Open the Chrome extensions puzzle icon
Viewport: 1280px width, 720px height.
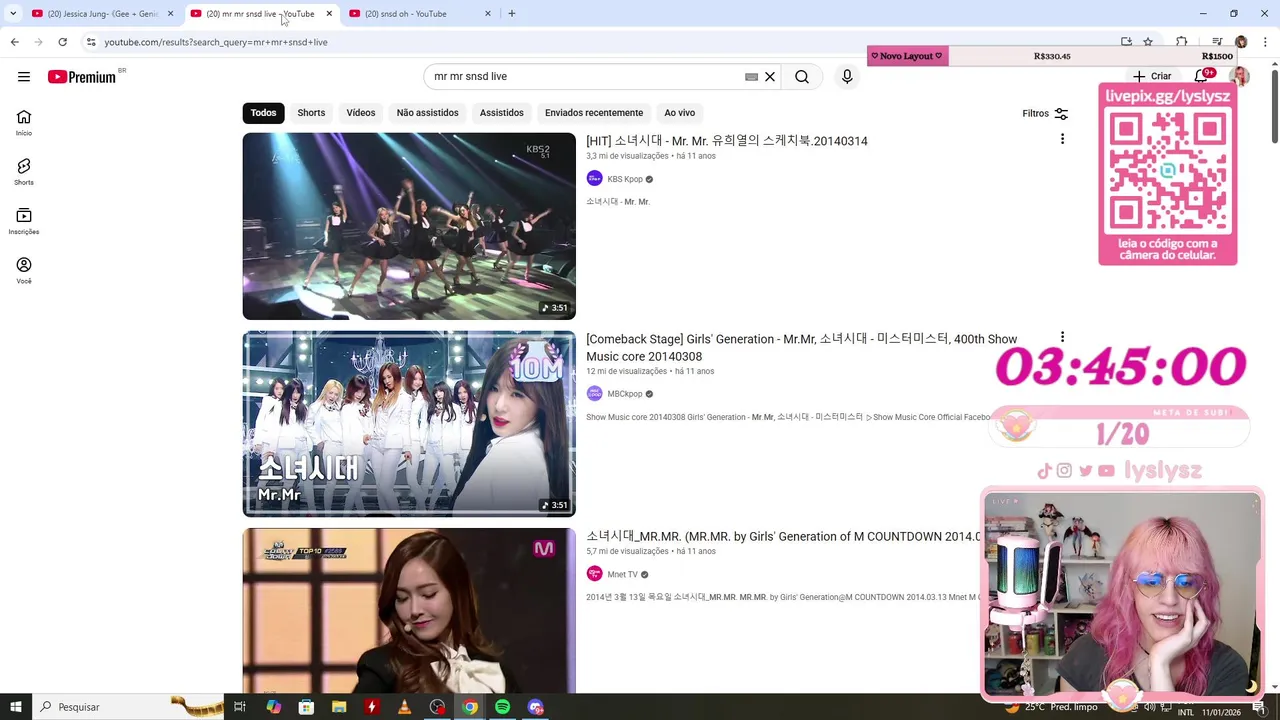coord(1182,42)
